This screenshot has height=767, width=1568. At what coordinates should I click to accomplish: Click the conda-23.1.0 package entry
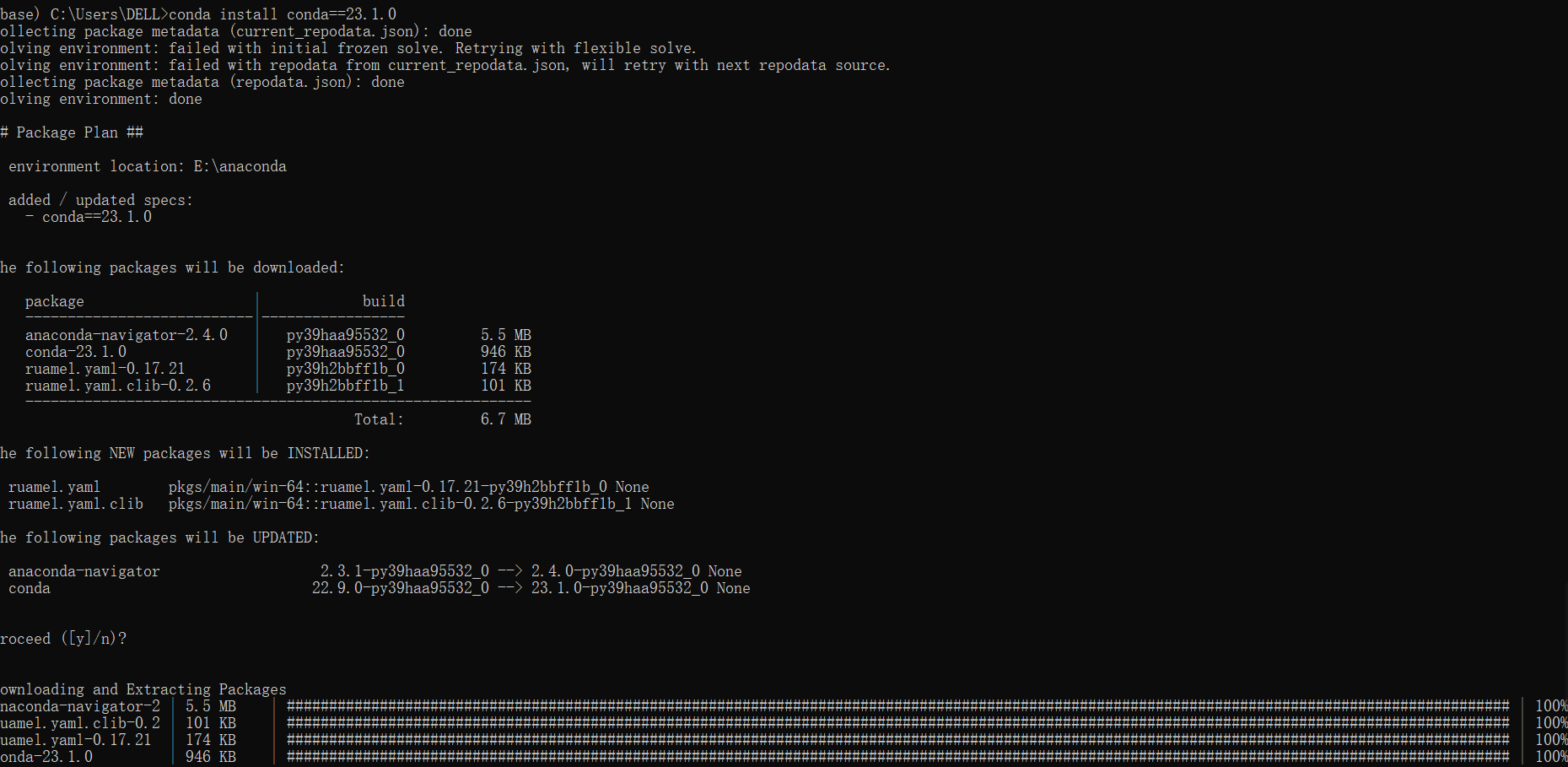click(x=76, y=351)
